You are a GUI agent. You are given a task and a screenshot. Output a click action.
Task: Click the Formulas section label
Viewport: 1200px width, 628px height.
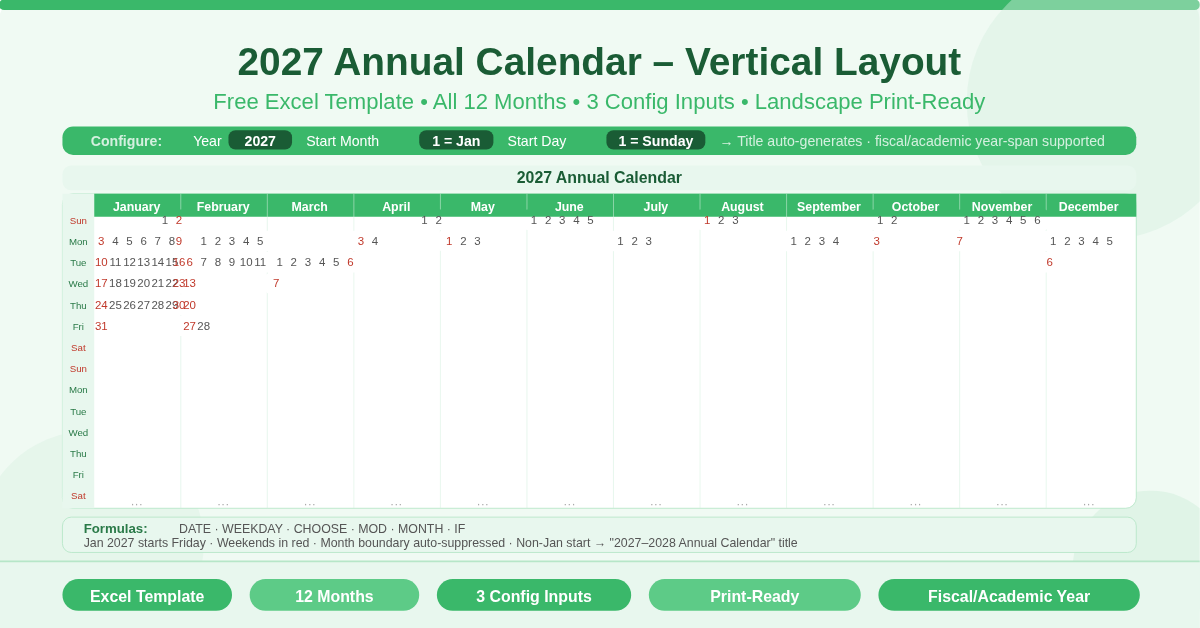point(115,528)
